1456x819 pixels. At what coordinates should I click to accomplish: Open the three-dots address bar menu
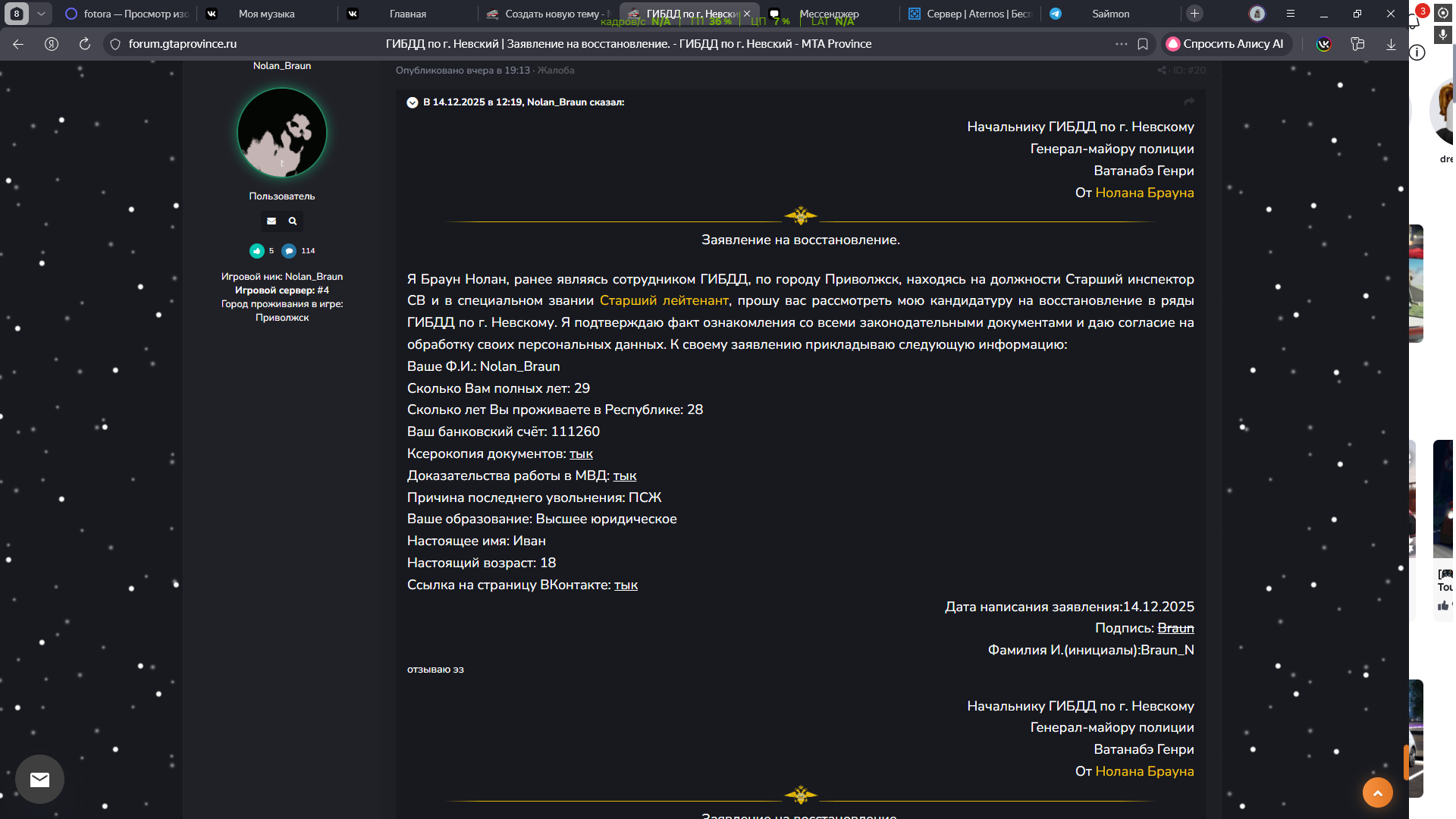[x=1121, y=44]
